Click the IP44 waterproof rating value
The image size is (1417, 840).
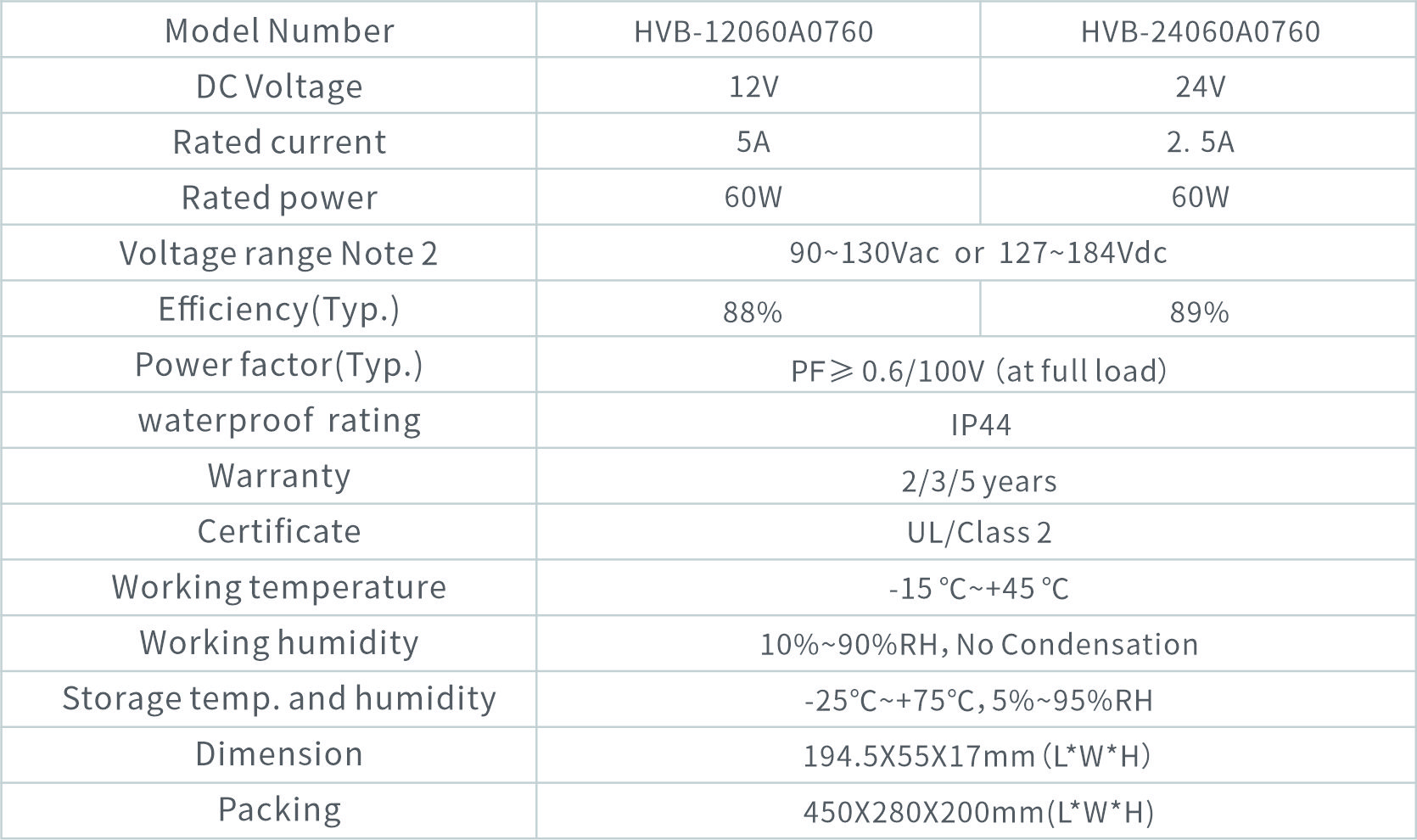tap(980, 424)
